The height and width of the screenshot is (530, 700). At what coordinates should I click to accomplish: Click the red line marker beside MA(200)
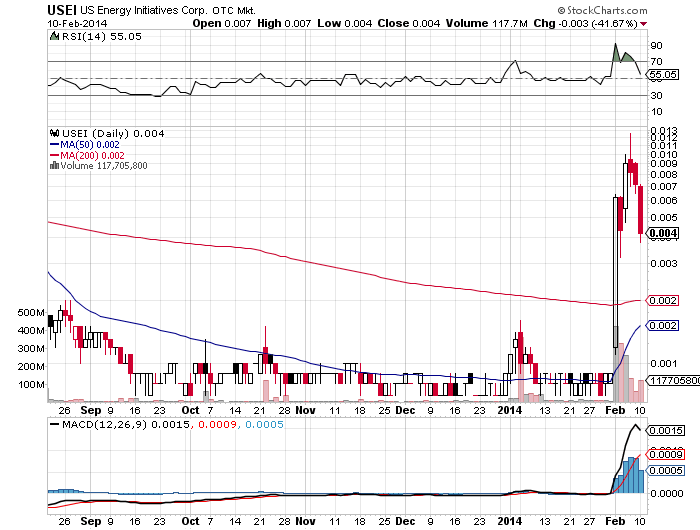point(54,155)
